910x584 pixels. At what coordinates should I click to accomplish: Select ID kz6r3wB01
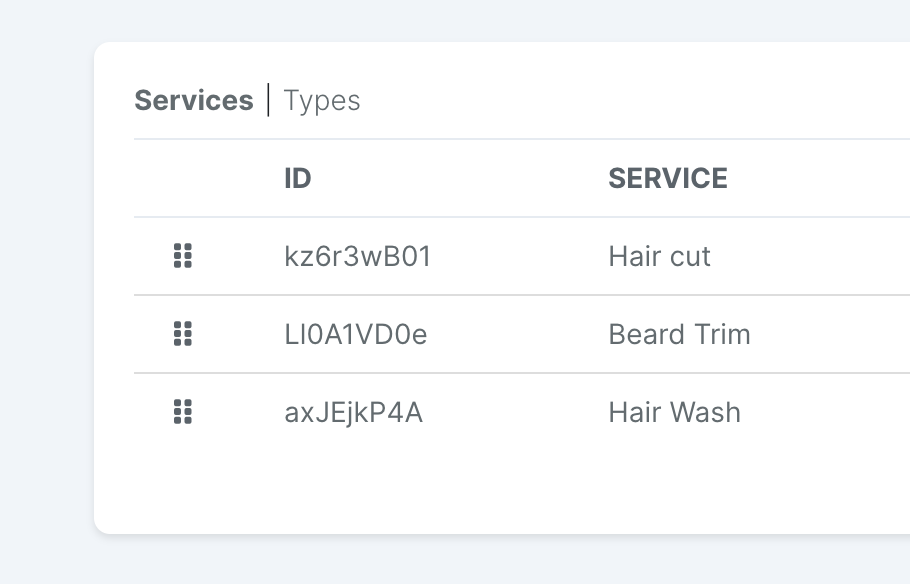tap(358, 256)
